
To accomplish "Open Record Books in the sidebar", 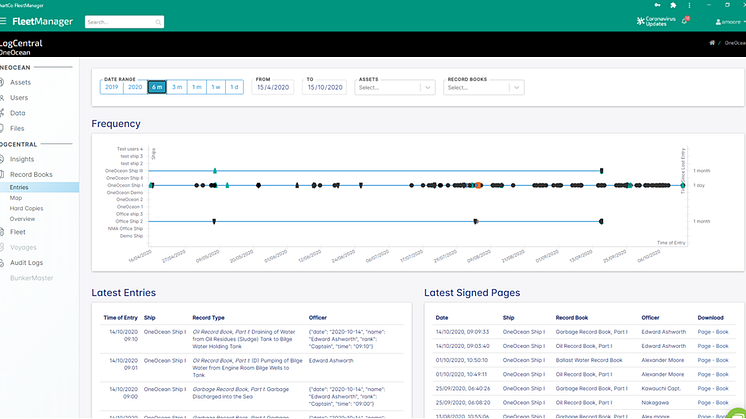I will coord(31,175).
